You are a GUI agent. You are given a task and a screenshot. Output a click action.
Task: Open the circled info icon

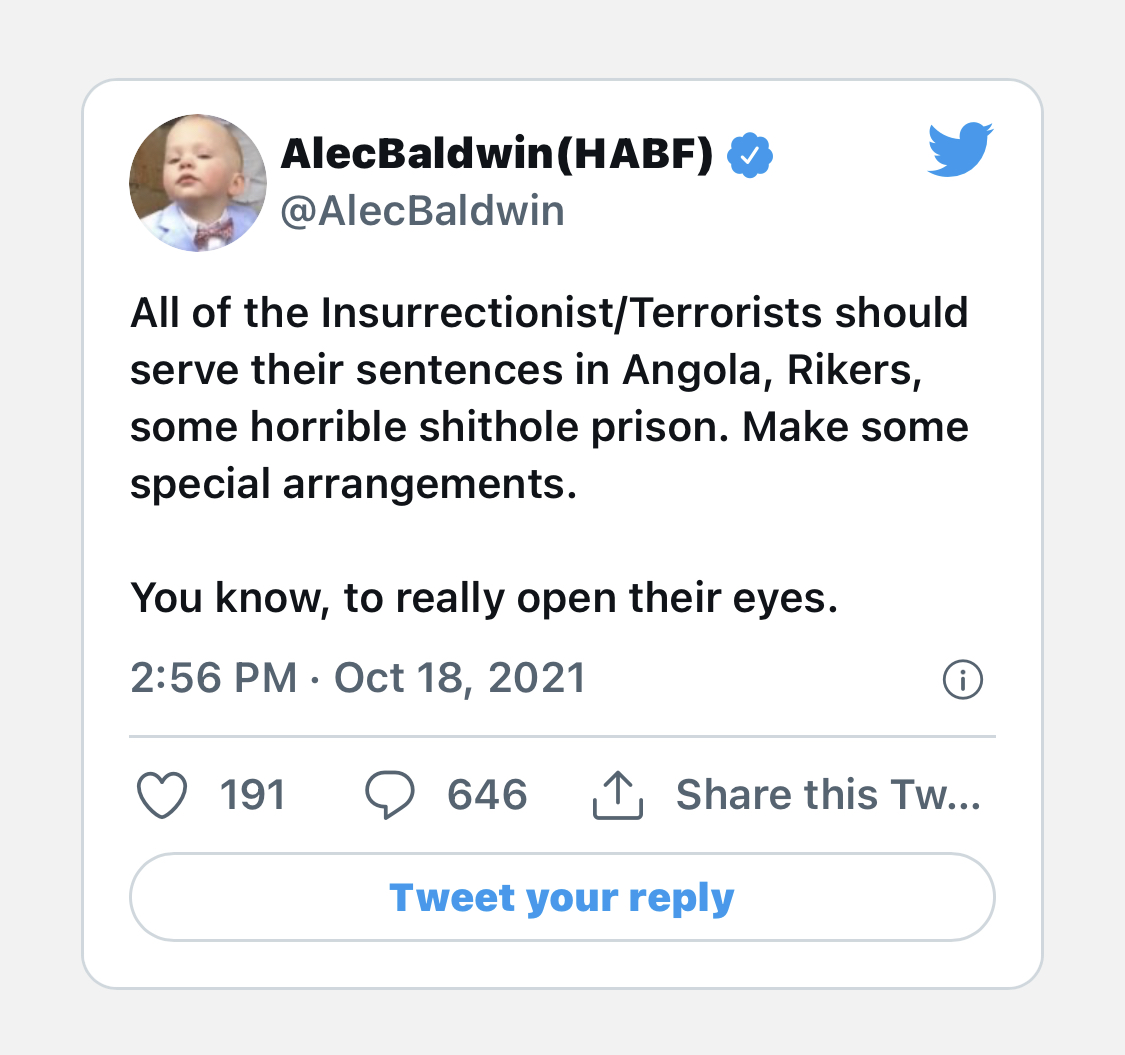[963, 680]
